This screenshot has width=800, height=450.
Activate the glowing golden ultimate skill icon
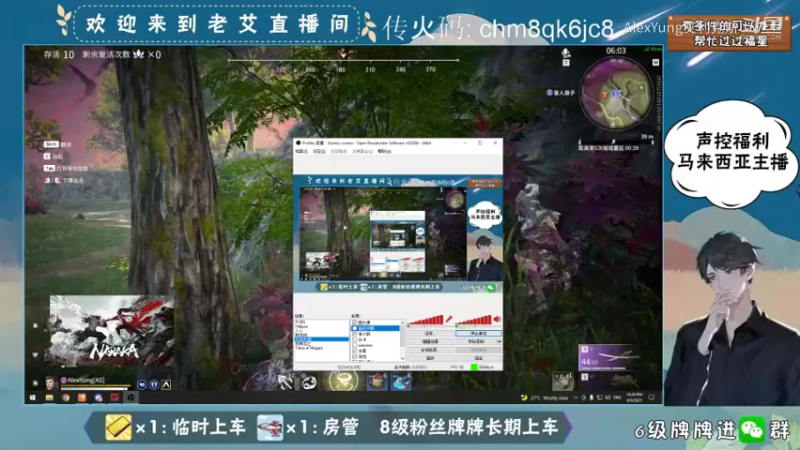[342, 380]
